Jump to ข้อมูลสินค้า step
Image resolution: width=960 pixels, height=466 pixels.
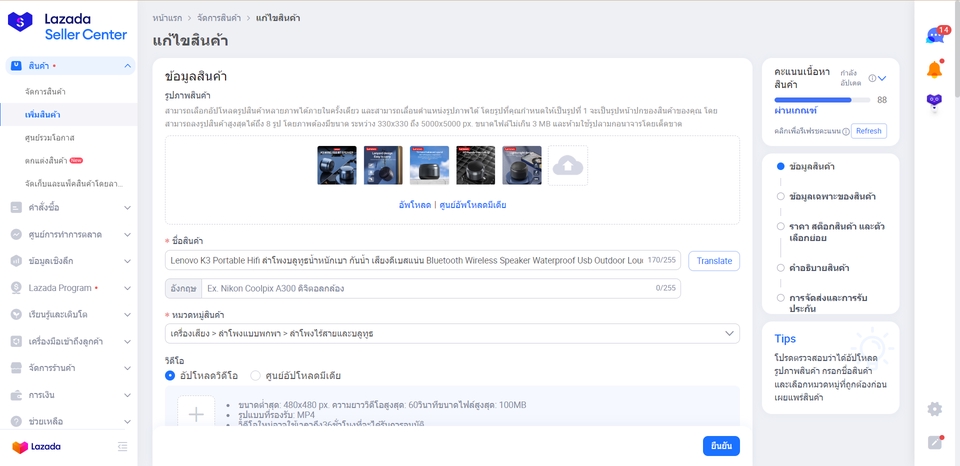812,167
